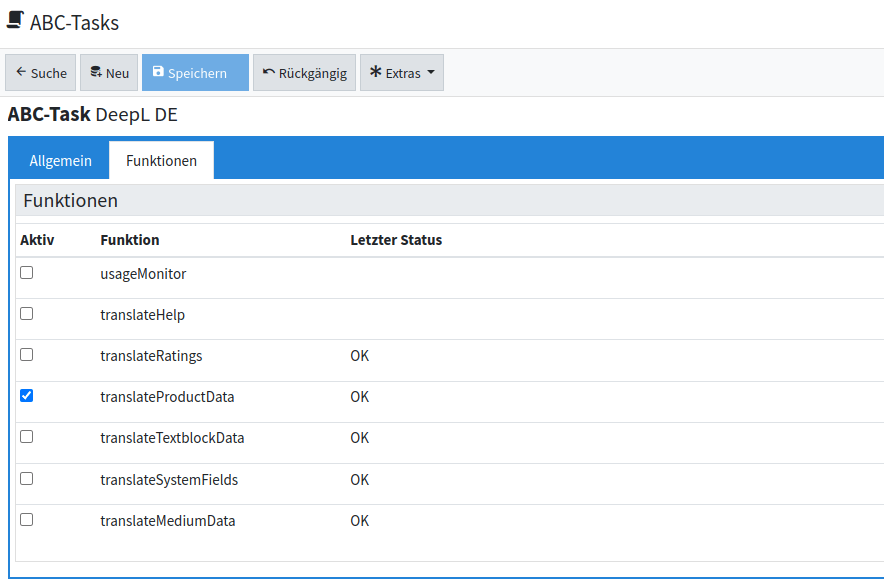Click the translateProductData function name
The image size is (884, 584).
pyautogui.click(x=167, y=397)
